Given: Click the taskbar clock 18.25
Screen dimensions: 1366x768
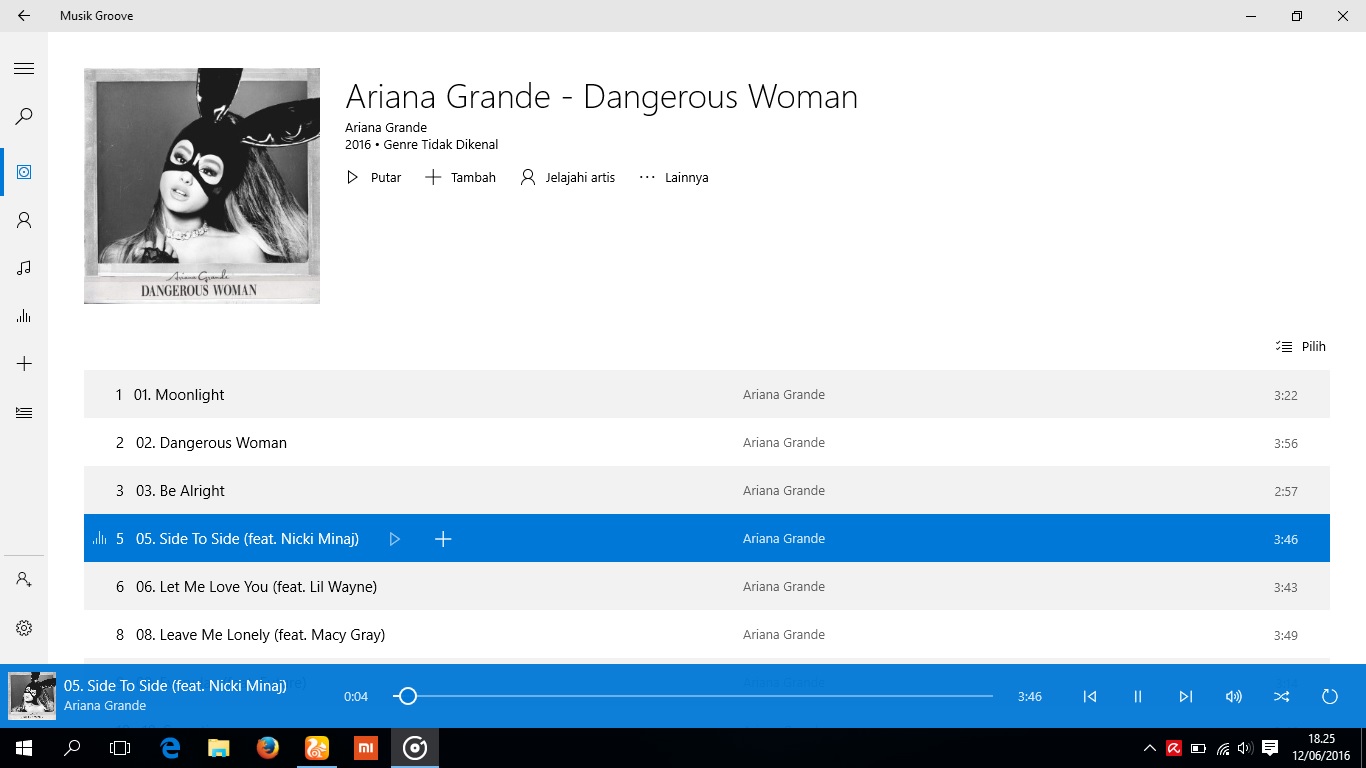Looking at the screenshot, I should [1322, 739].
